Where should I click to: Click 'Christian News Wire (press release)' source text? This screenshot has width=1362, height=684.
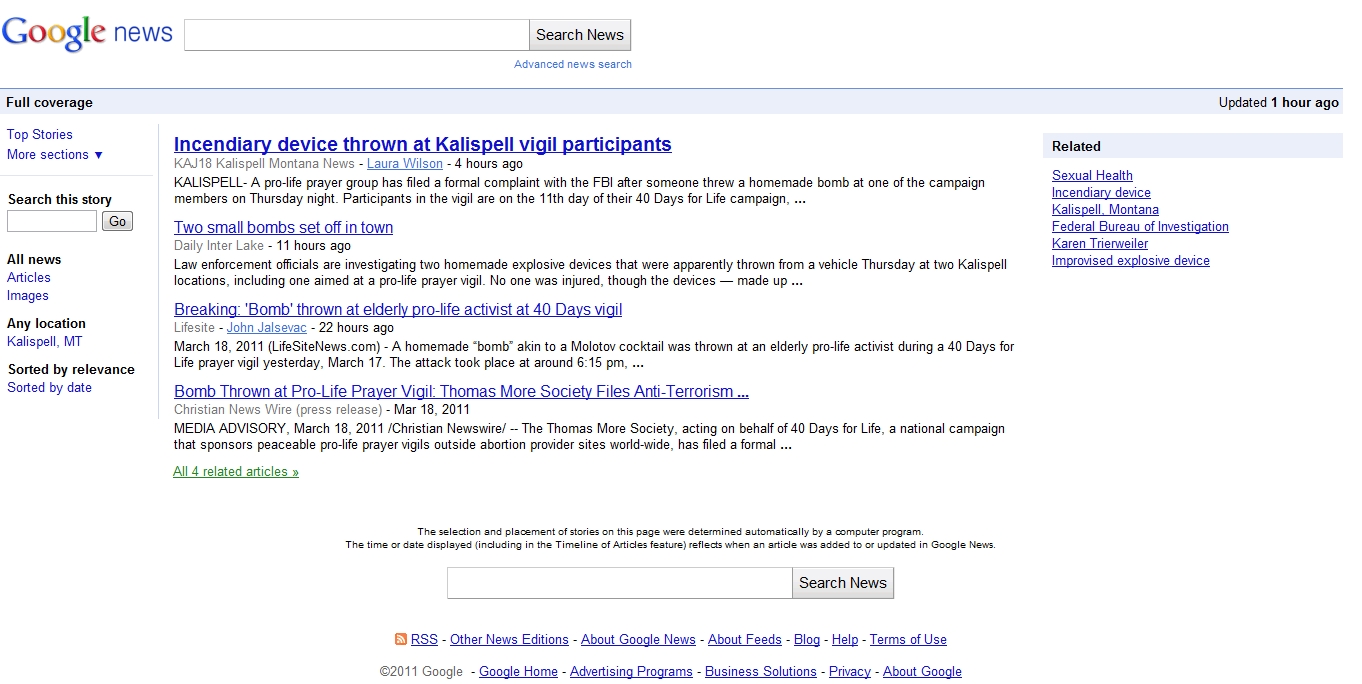tap(278, 409)
